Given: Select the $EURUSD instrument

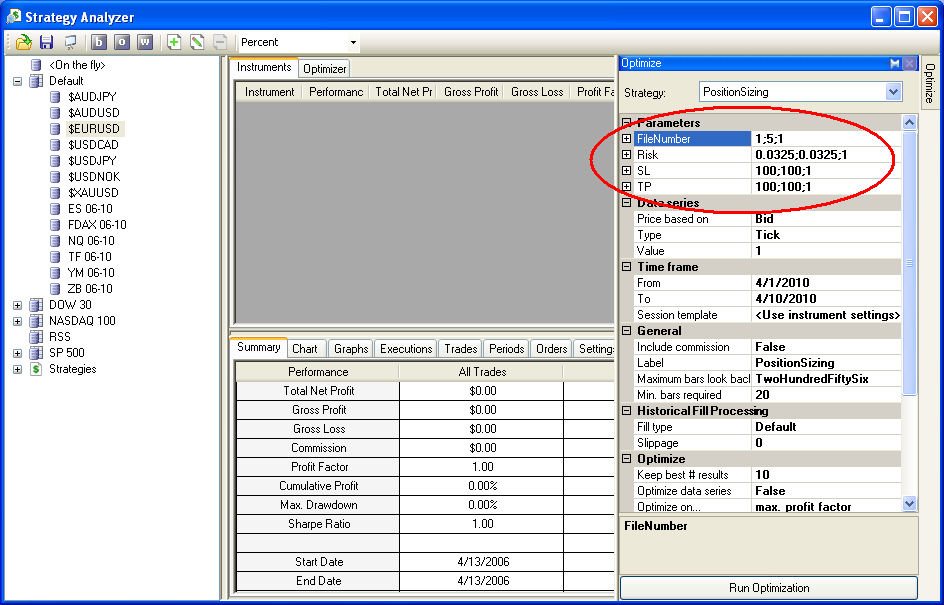Looking at the screenshot, I should (x=93, y=129).
